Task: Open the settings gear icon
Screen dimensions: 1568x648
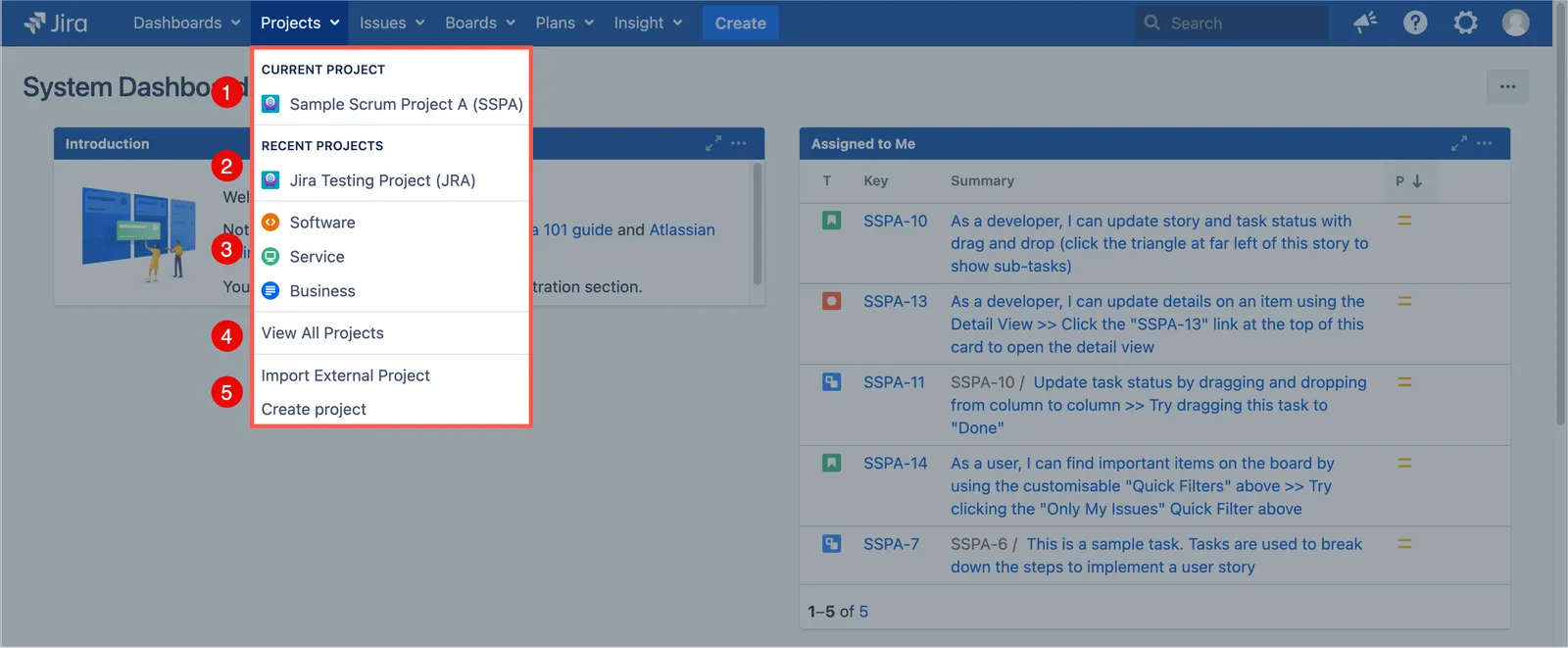Action: point(1465,23)
